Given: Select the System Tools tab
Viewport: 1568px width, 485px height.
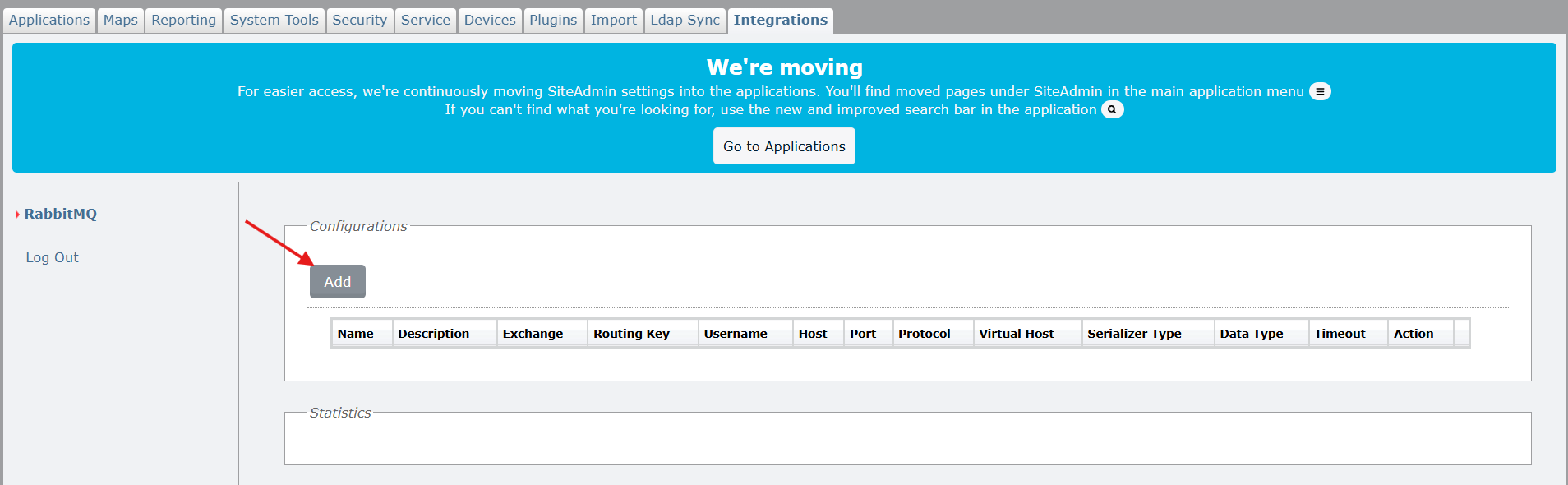Looking at the screenshot, I should click(274, 21).
